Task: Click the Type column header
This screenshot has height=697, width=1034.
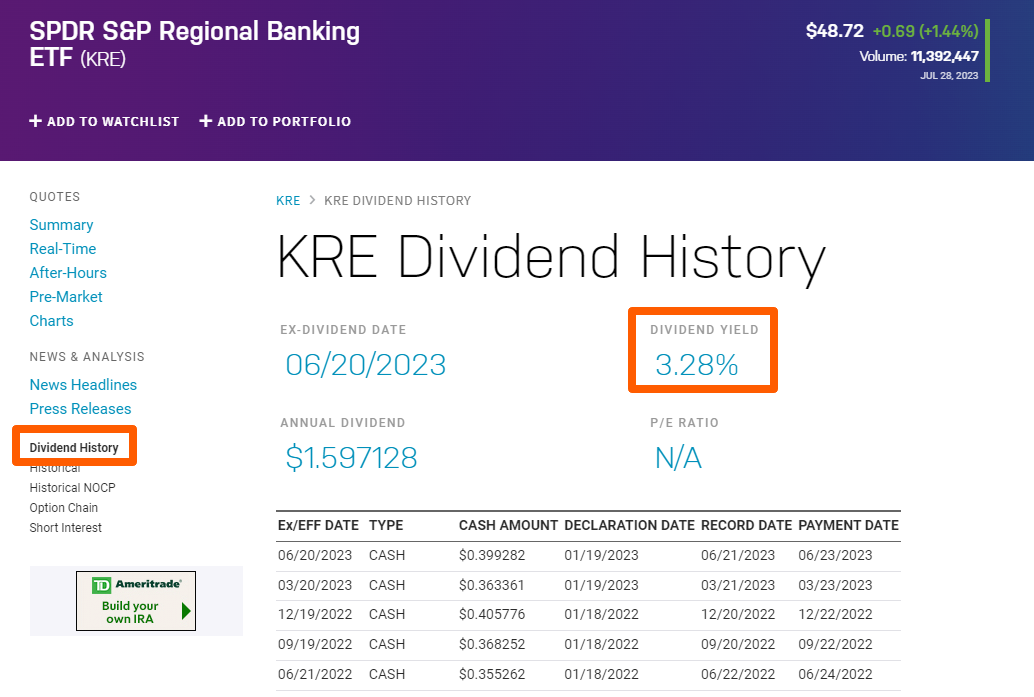Action: [x=386, y=526]
